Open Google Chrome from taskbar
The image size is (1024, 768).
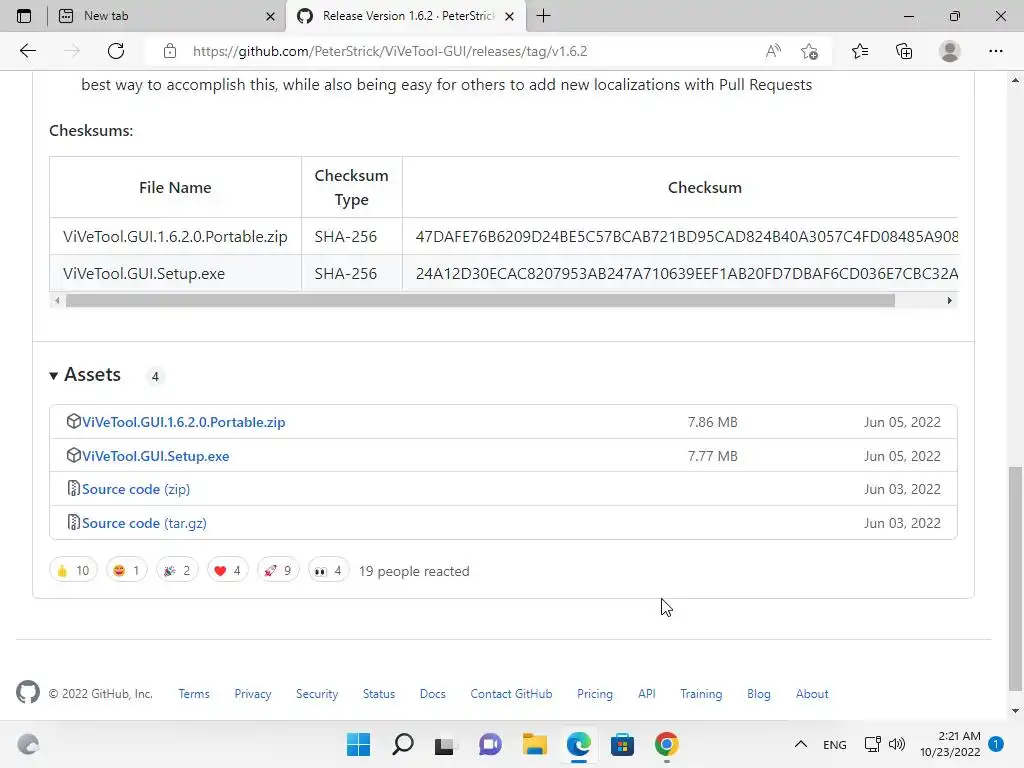pyautogui.click(x=666, y=744)
